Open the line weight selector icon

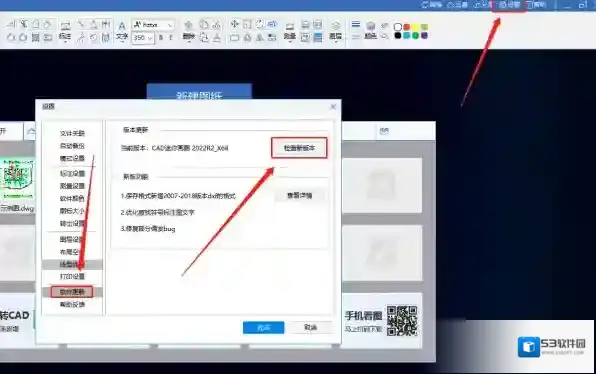coord(356,24)
